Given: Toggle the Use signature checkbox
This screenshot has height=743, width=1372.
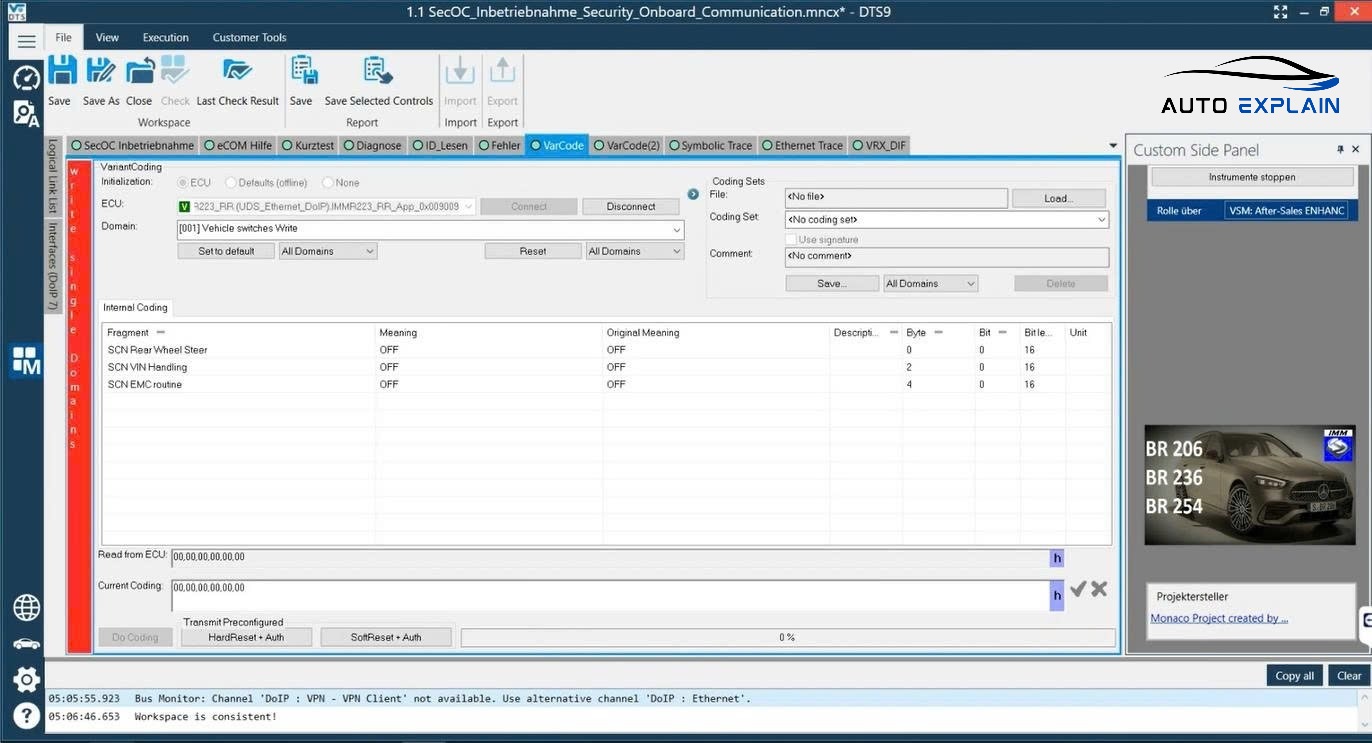Looking at the screenshot, I should (x=791, y=240).
